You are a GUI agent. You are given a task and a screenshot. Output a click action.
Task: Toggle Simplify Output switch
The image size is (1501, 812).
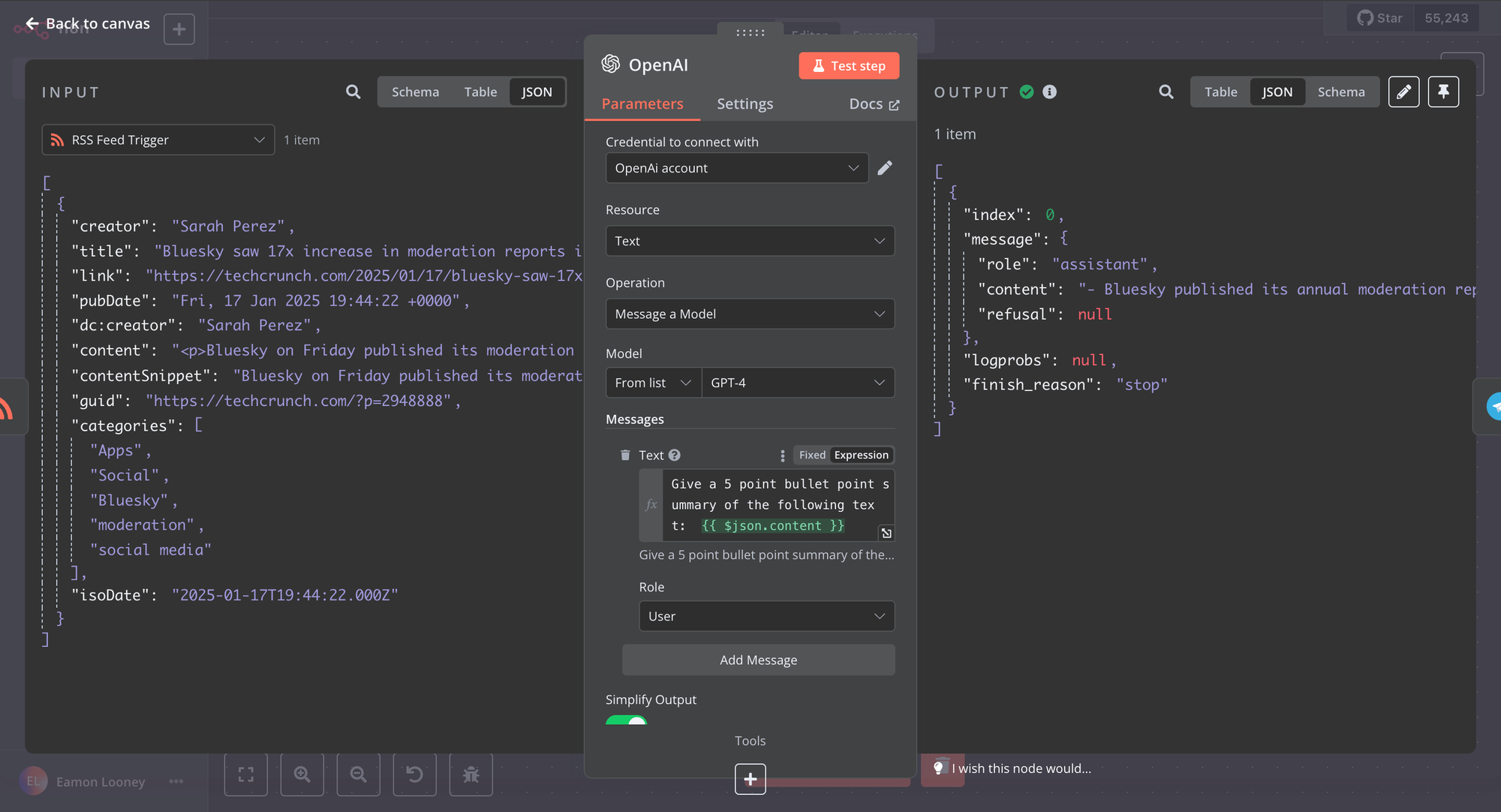tap(626, 720)
